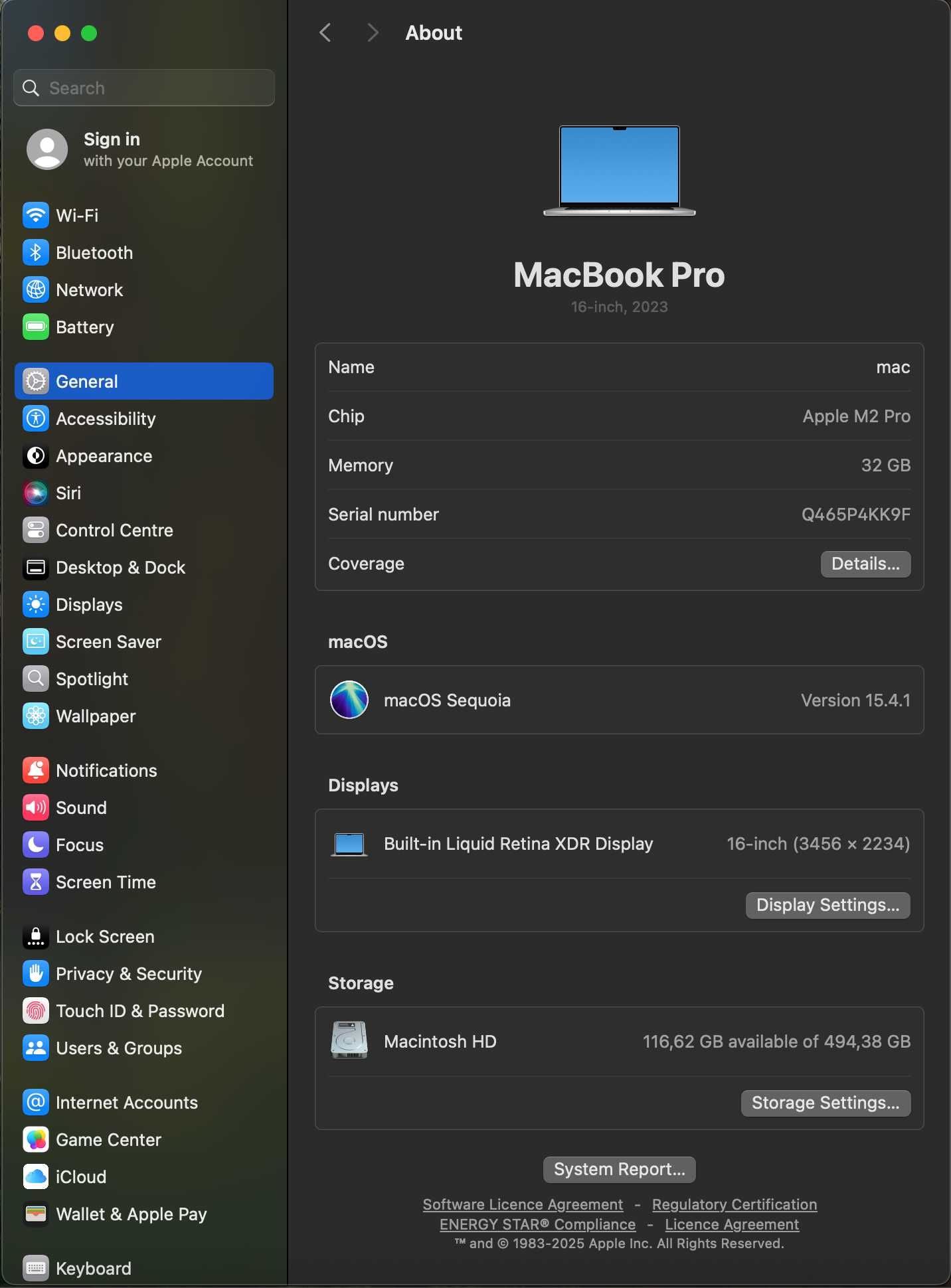Open the Appearance icon
The height and width of the screenshot is (1288, 951).
(35, 455)
